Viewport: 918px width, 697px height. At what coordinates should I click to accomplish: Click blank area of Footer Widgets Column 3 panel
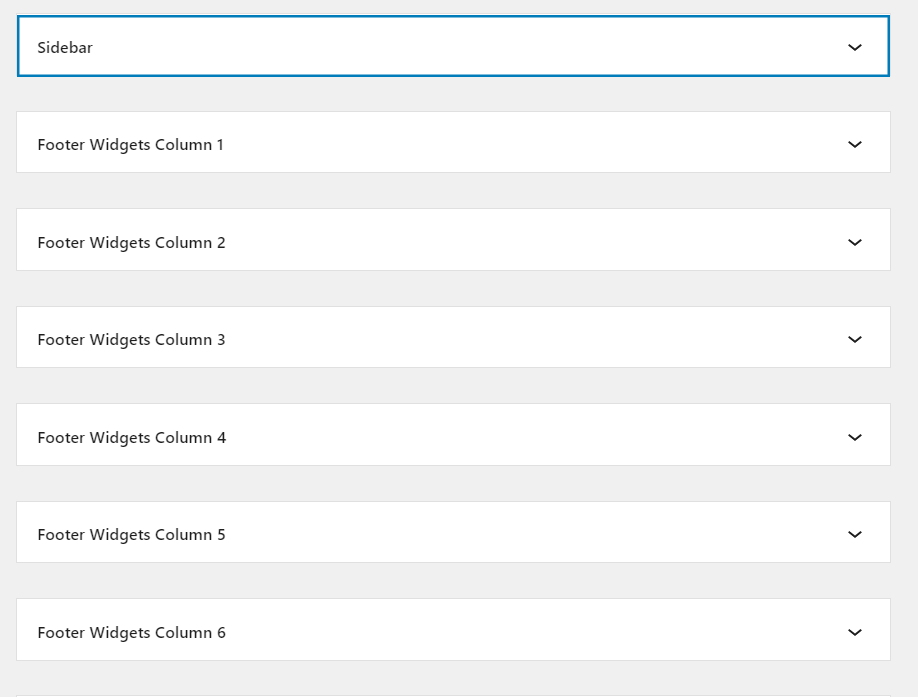click(x=453, y=337)
